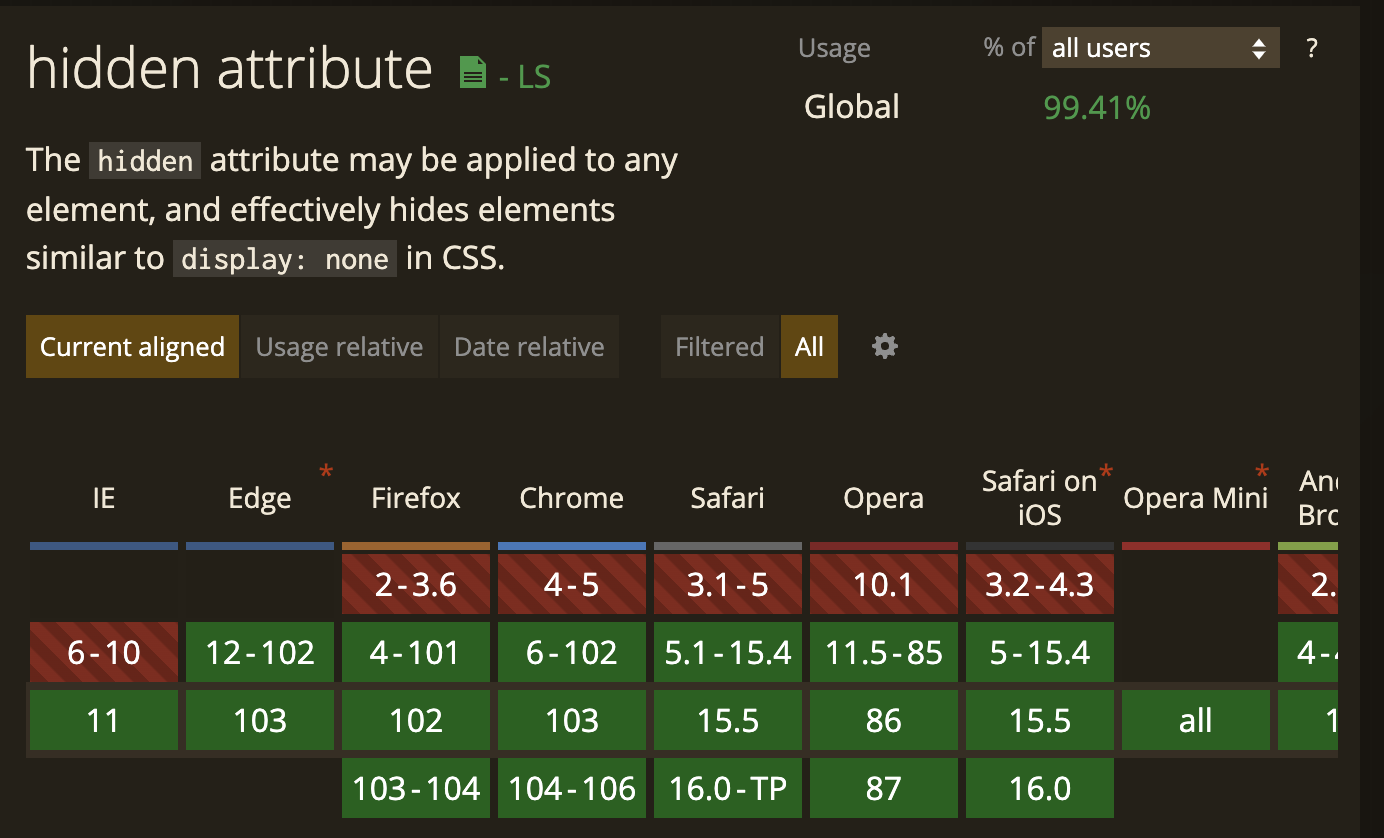This screenshot has width=1384, height=838.
Task: Select Opera 86 cell
Action: 884,720
